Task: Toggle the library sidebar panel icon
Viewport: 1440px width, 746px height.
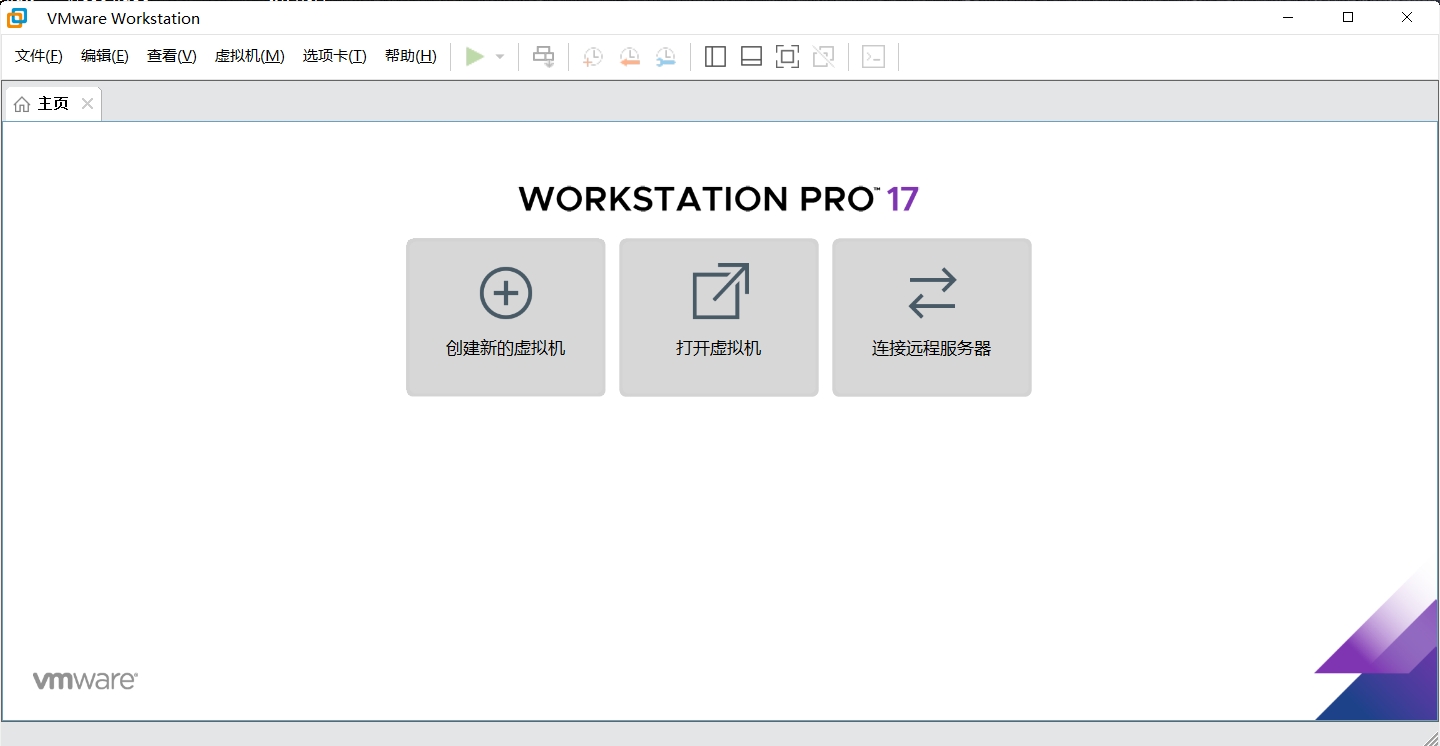Action: [x=715, y=57]
